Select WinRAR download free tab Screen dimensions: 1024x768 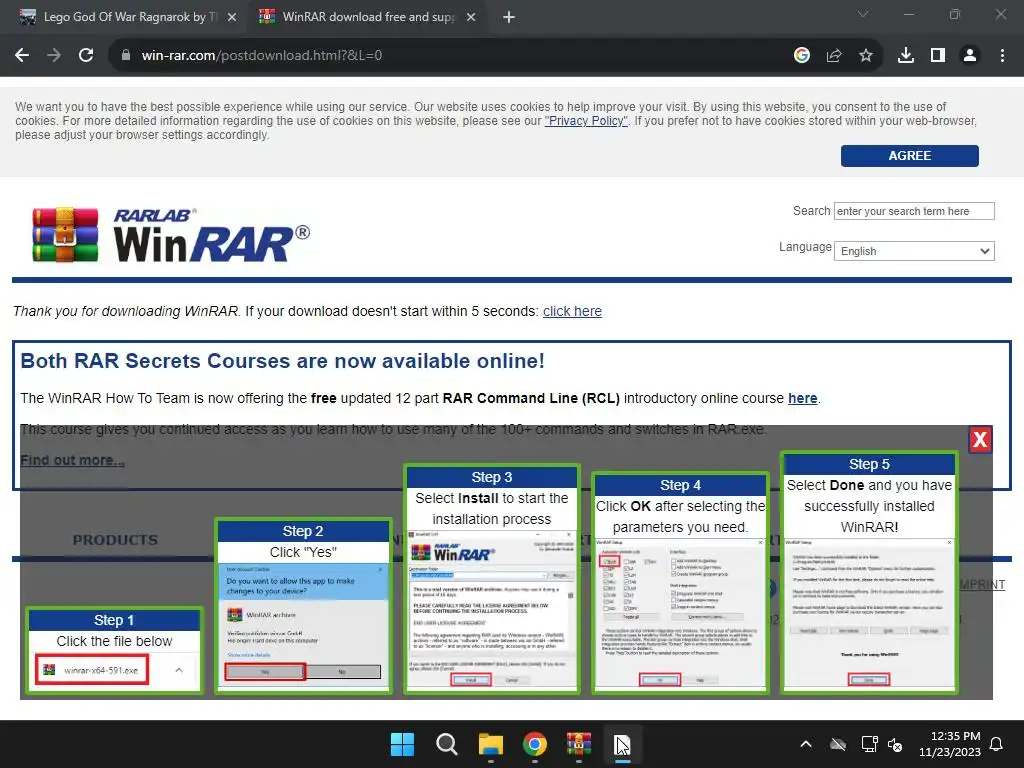366,18
